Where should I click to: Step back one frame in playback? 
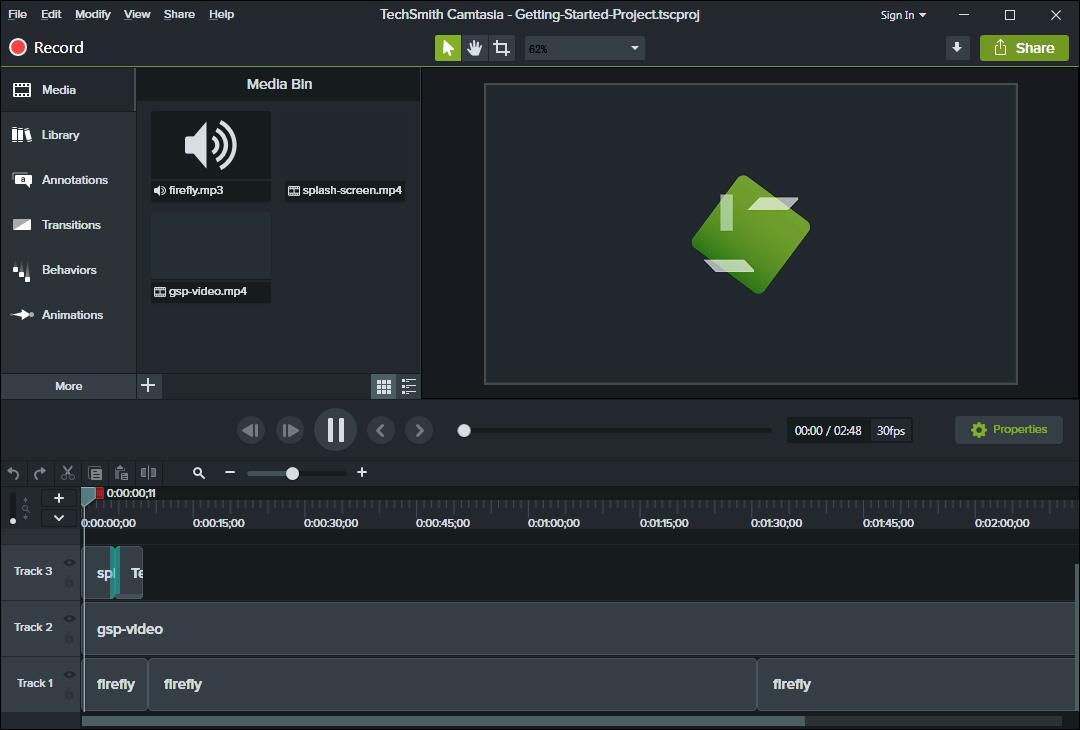point(251,430)
